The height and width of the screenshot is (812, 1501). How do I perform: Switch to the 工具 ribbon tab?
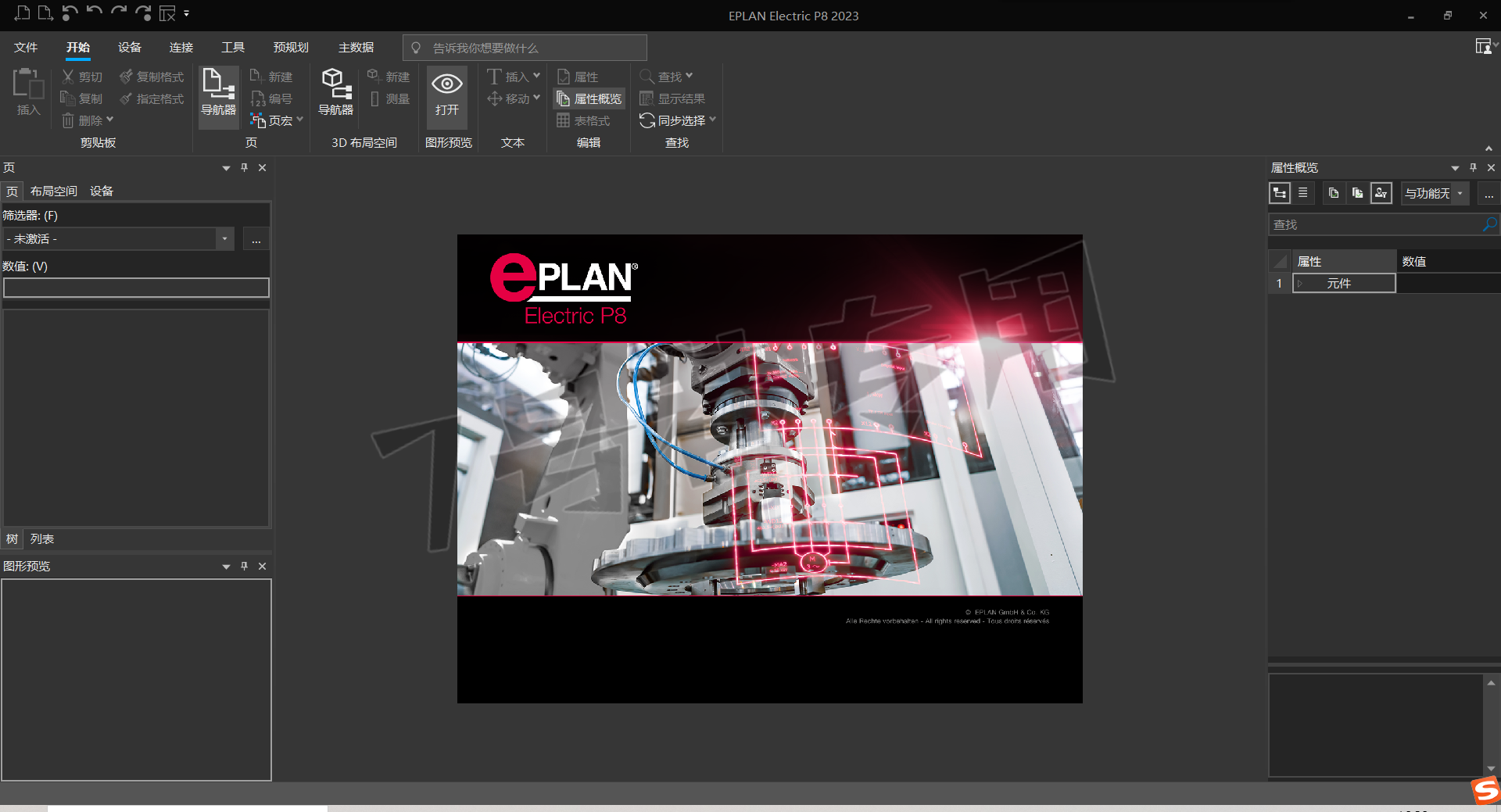[233, 48]
